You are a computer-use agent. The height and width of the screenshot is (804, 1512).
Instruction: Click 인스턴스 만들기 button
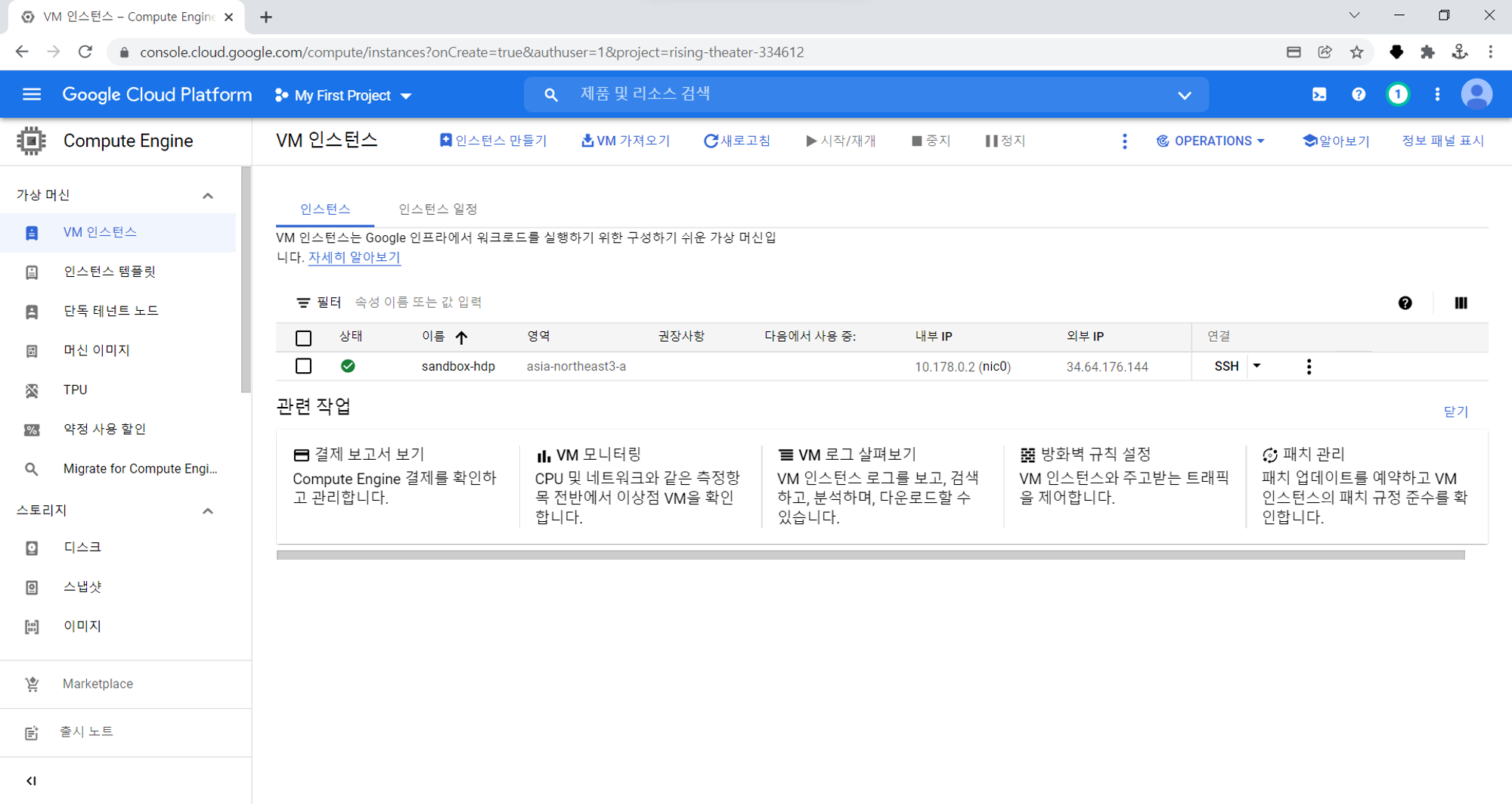coord(493,141)
